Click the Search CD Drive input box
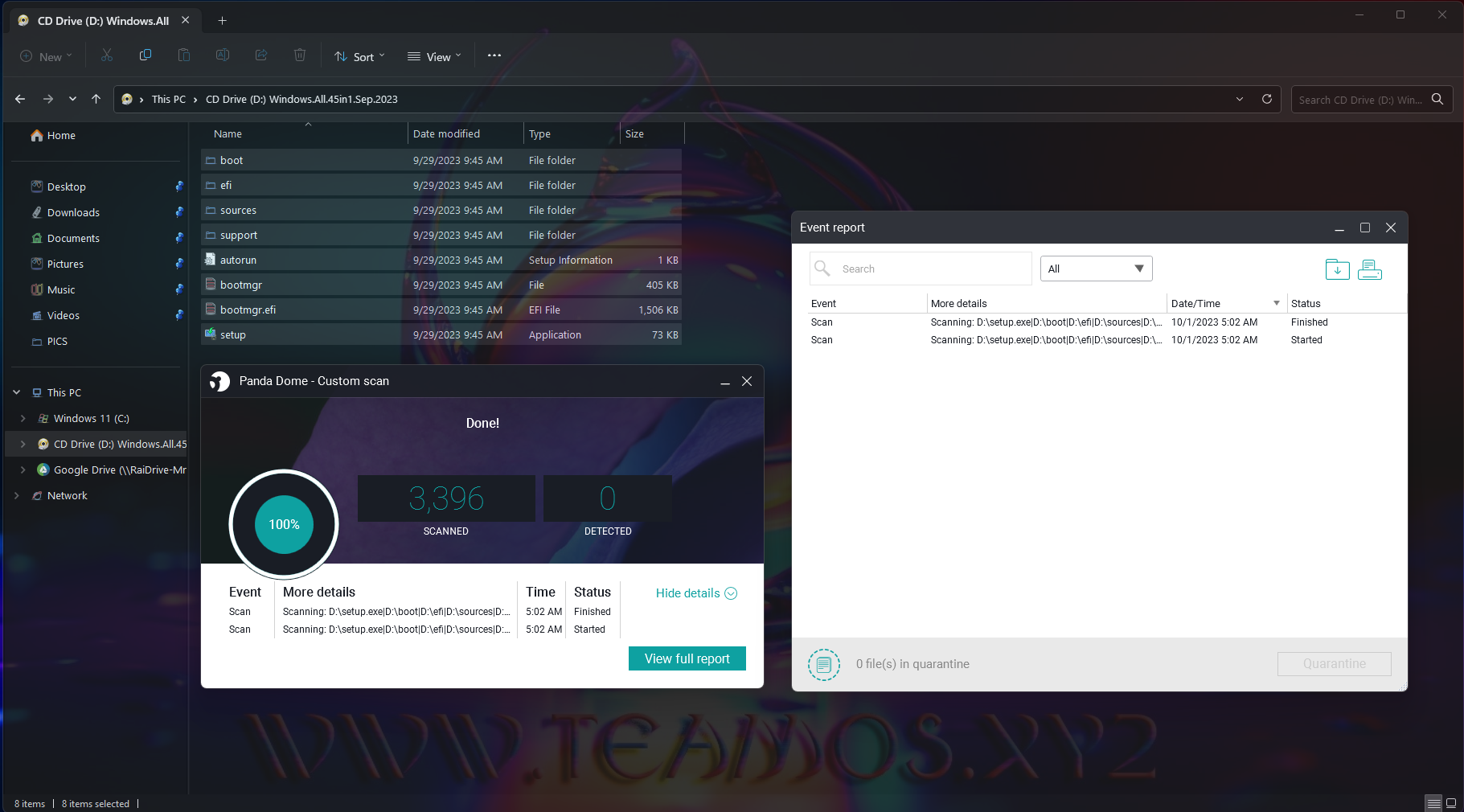The image size is (1464, 812). 1359,99
